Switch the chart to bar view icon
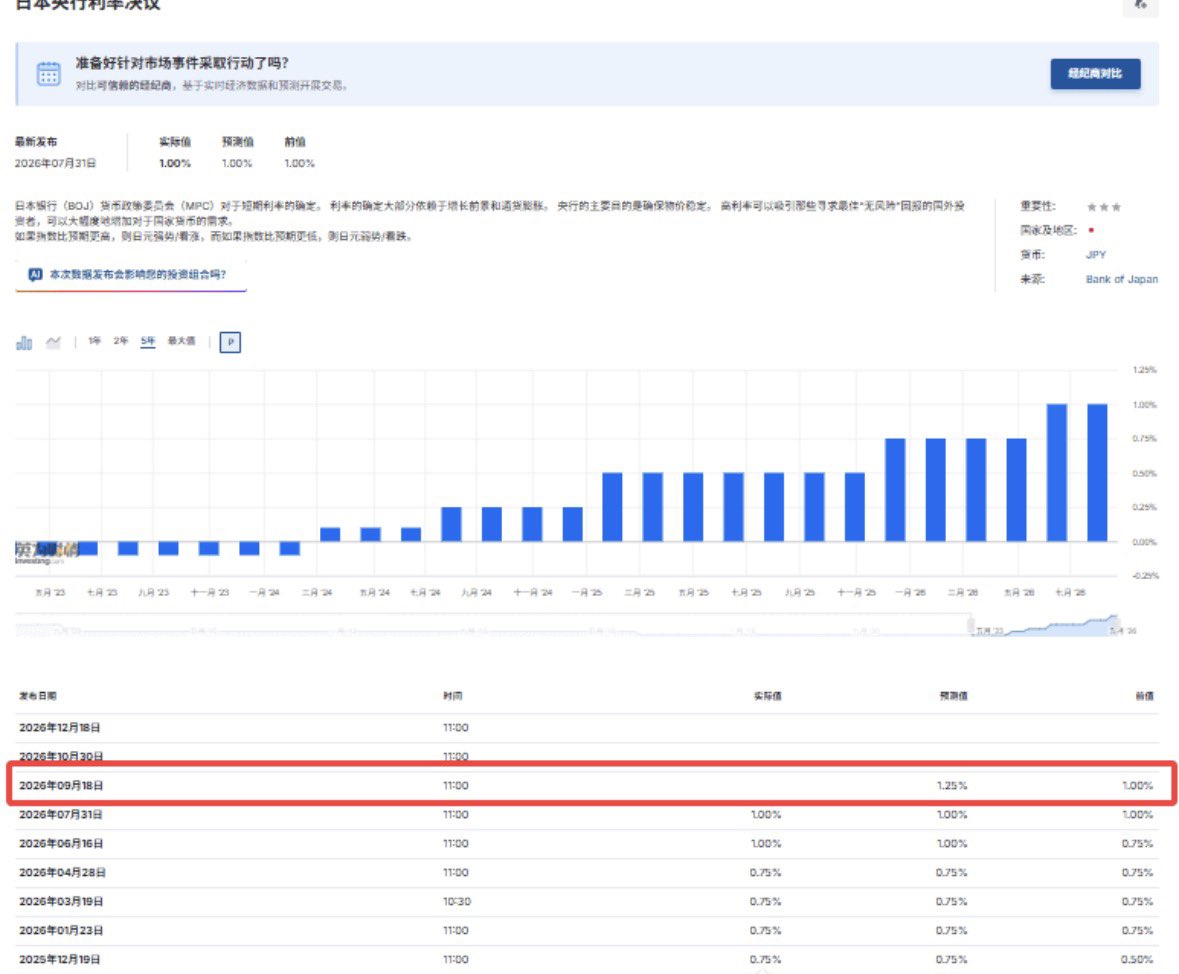 click(24, 343)
